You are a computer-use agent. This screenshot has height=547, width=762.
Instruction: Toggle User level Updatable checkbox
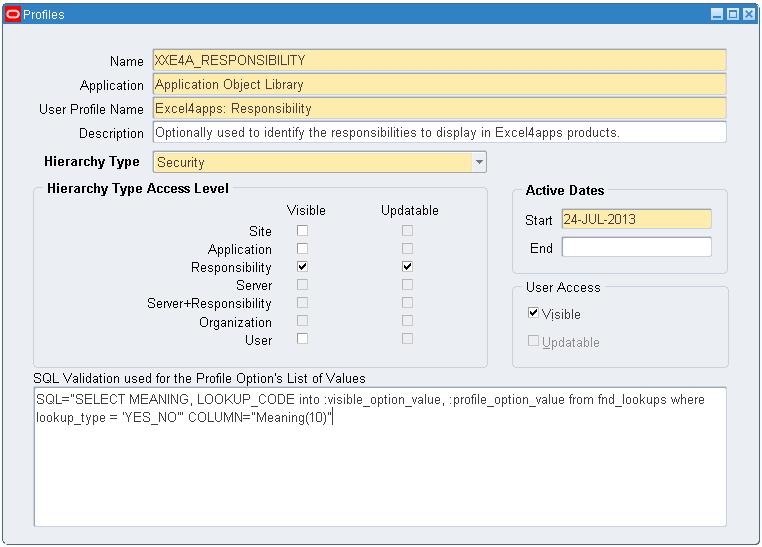[407, 339]
